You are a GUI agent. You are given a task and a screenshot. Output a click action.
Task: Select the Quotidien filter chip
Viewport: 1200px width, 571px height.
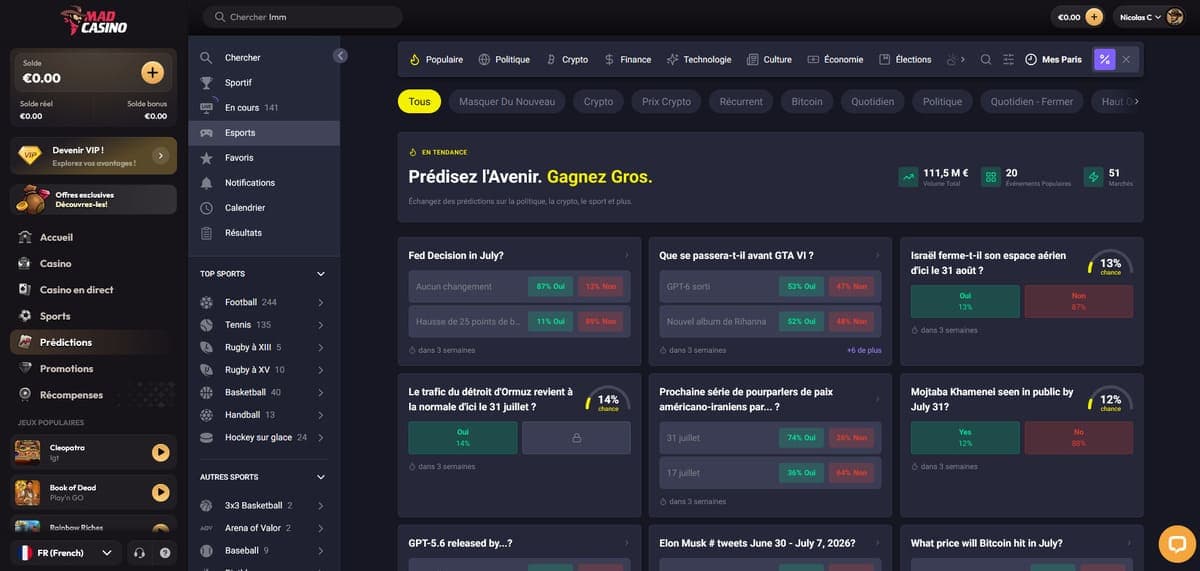(872, 101)
